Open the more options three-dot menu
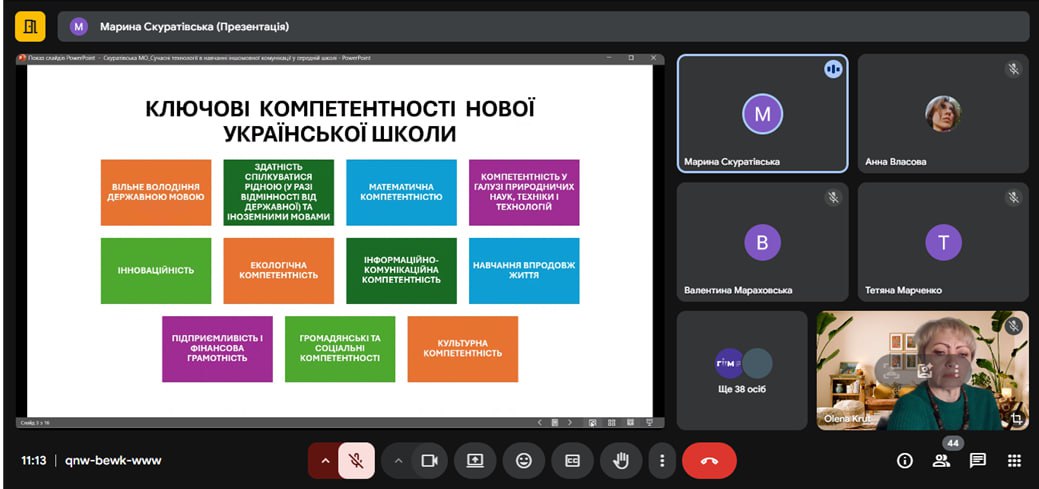The width and height of the screenshot is (1039, 489). point(662,461)
